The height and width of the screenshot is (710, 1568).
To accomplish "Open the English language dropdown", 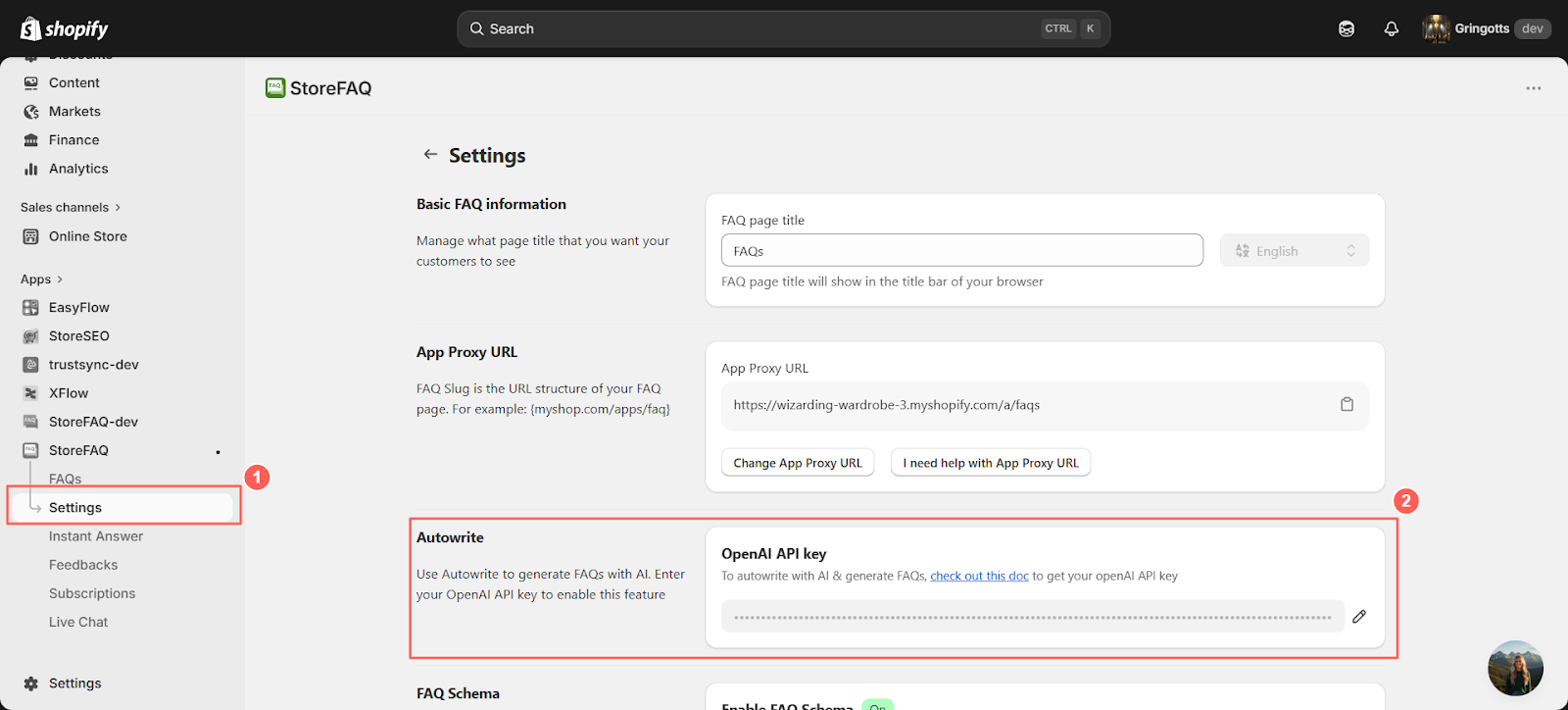I will [1295, 250].
